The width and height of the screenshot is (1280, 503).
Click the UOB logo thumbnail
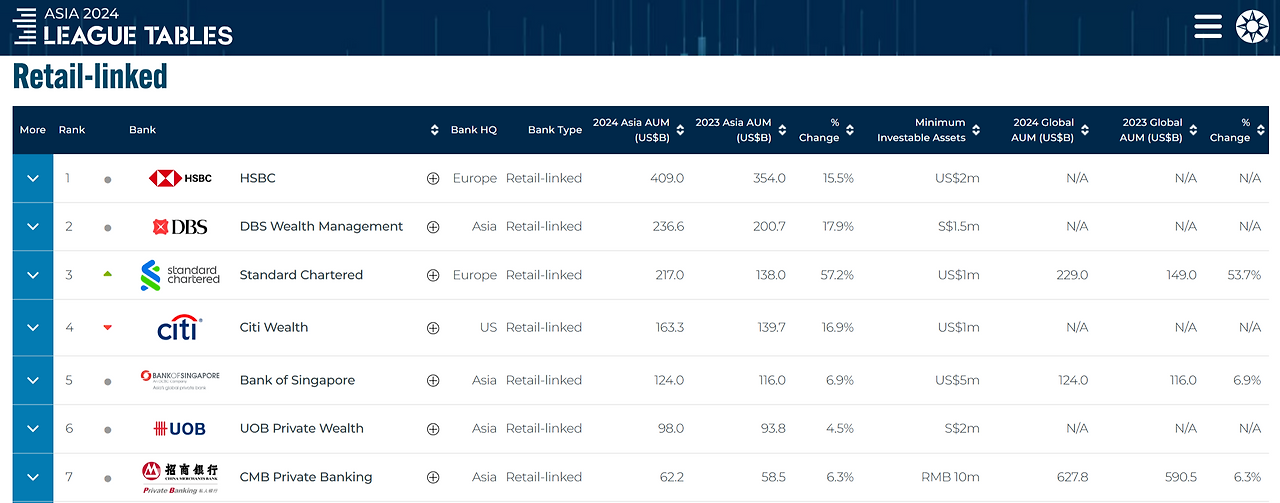point(180,429)
